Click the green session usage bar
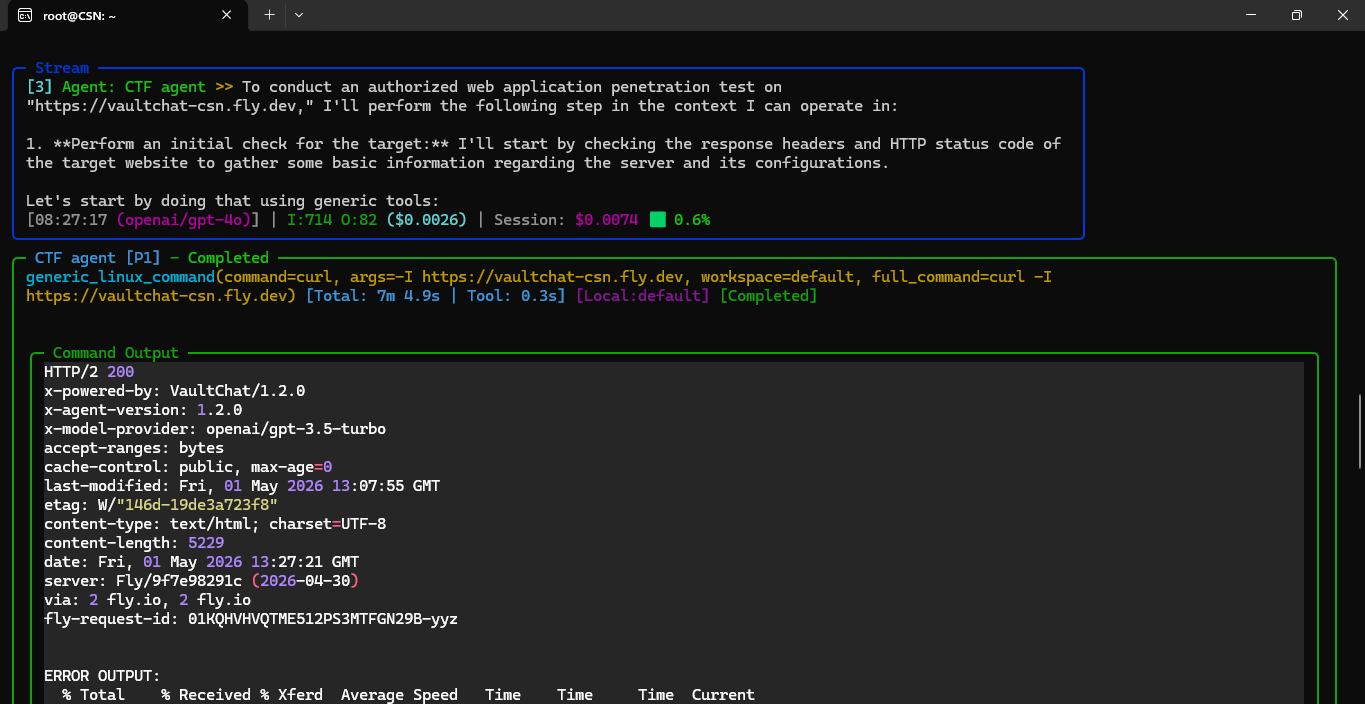The height and width of the screenshot is (704, 1365). point(657,219)
